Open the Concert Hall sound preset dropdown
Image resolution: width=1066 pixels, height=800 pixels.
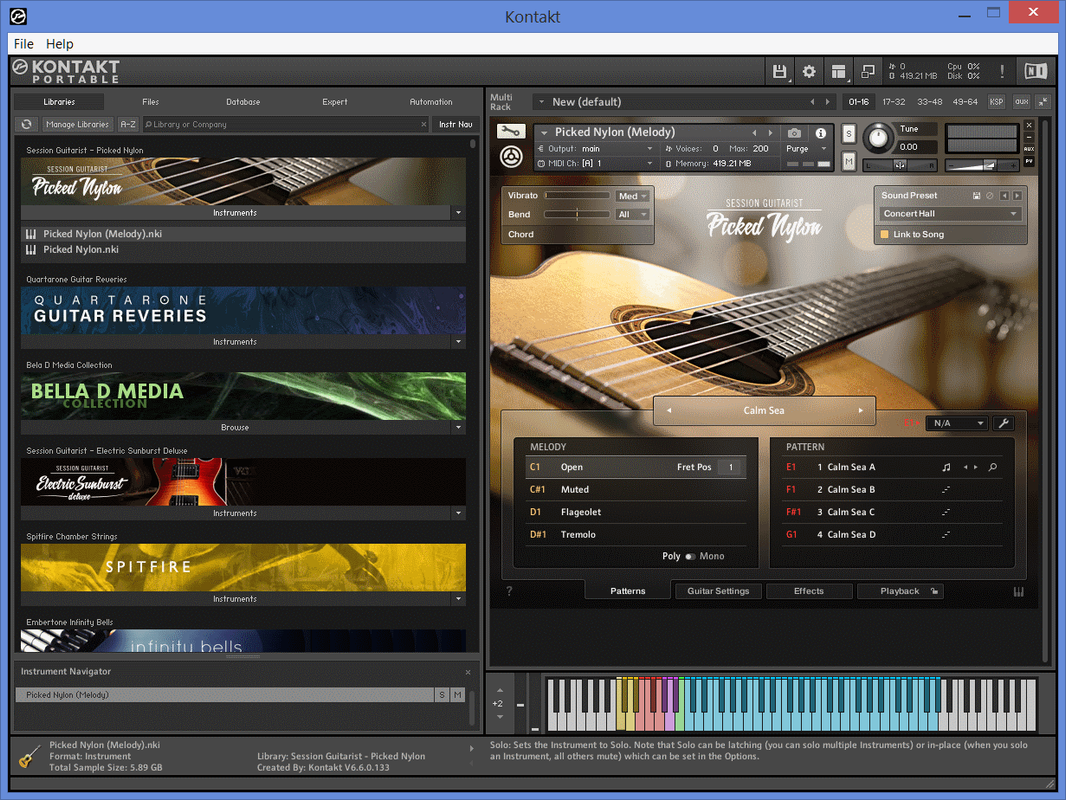949,213
